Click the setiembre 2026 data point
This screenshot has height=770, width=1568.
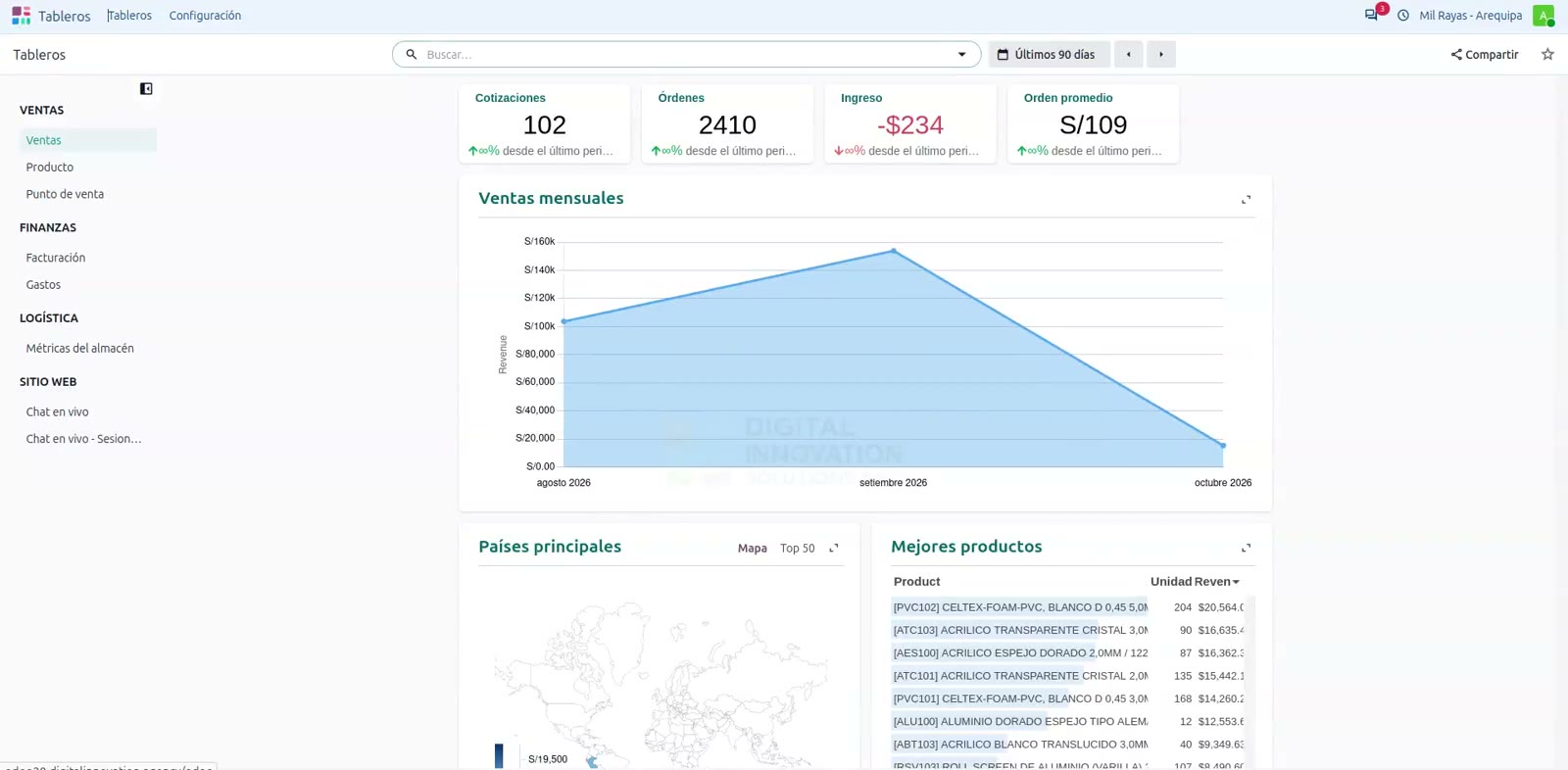coord(894,251)
